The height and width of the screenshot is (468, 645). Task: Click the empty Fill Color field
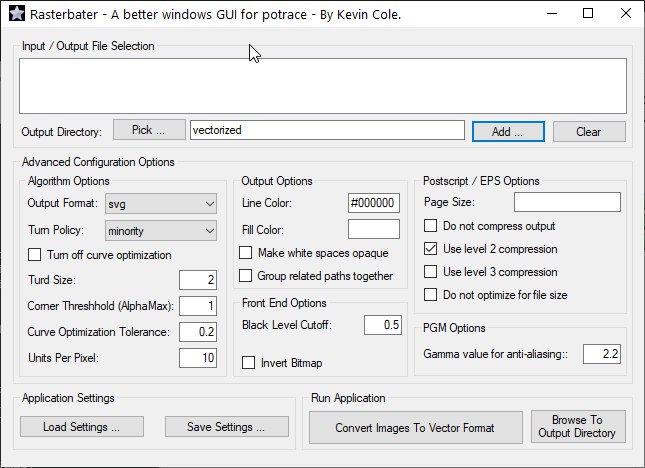coord(374,229)
